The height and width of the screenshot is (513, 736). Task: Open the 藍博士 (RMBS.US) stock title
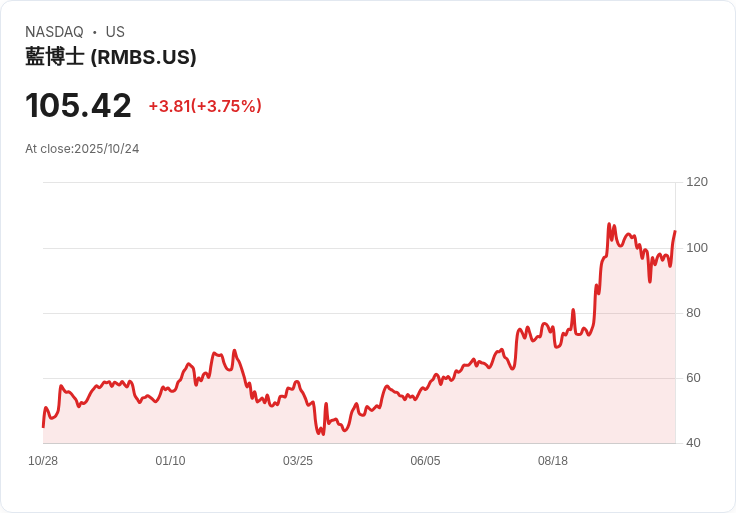(111, 57)
